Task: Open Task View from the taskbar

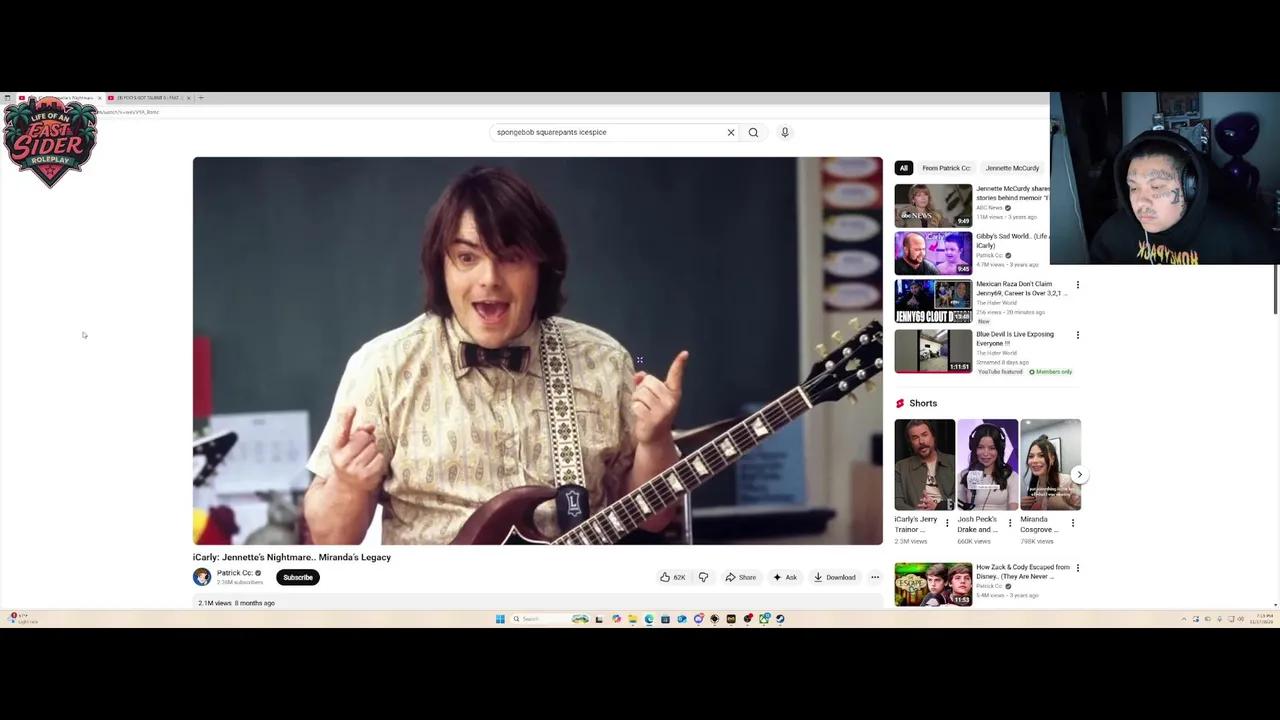Action: [599, 619]
